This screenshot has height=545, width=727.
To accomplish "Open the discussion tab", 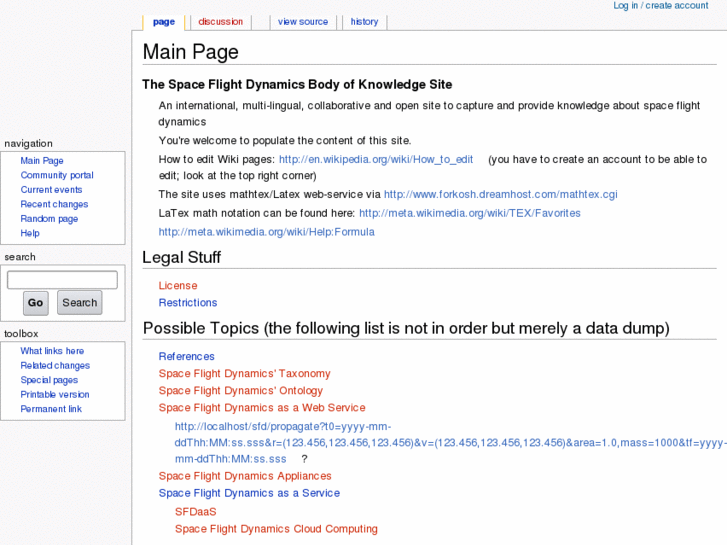I will [220, 22].
